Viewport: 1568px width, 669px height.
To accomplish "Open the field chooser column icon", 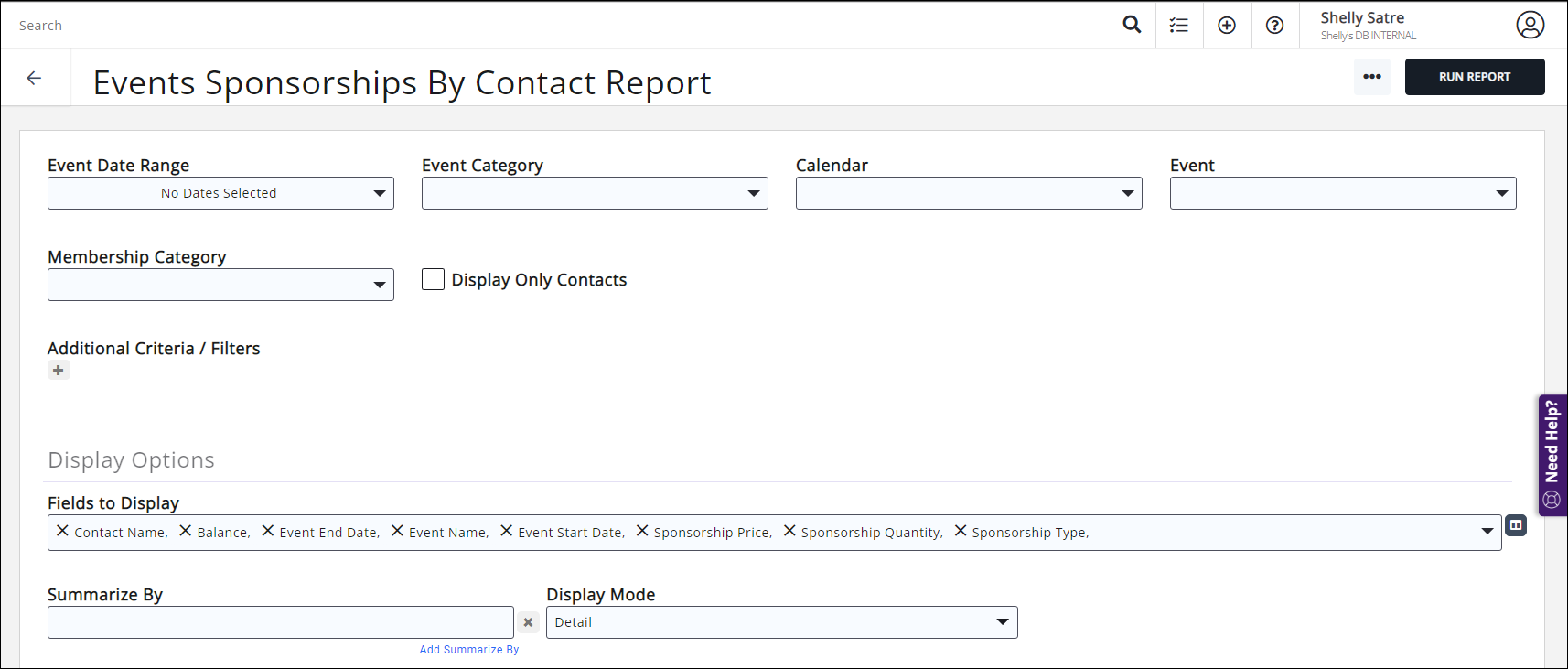I will click(x=1516, y=525).
